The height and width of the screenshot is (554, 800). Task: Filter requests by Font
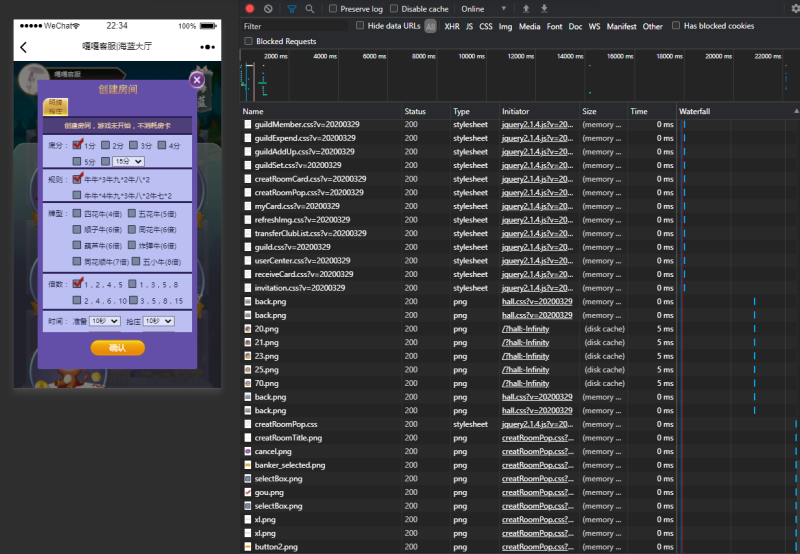pos(554,27)
